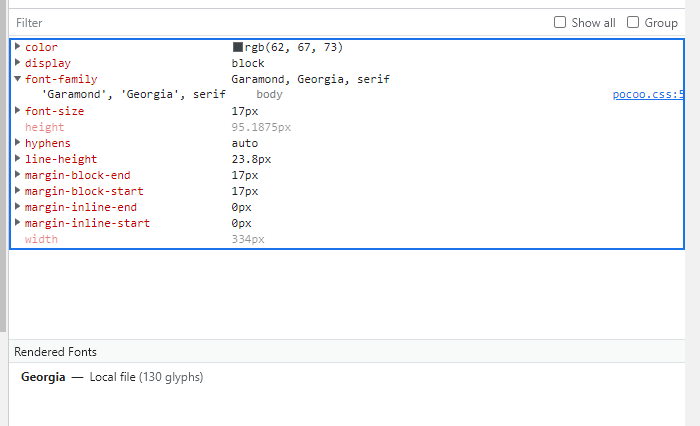This screenshot has width=700, height=426.
Task: Click the 'Garamond', 'Georgia', serif declaration
Action: 134,95
